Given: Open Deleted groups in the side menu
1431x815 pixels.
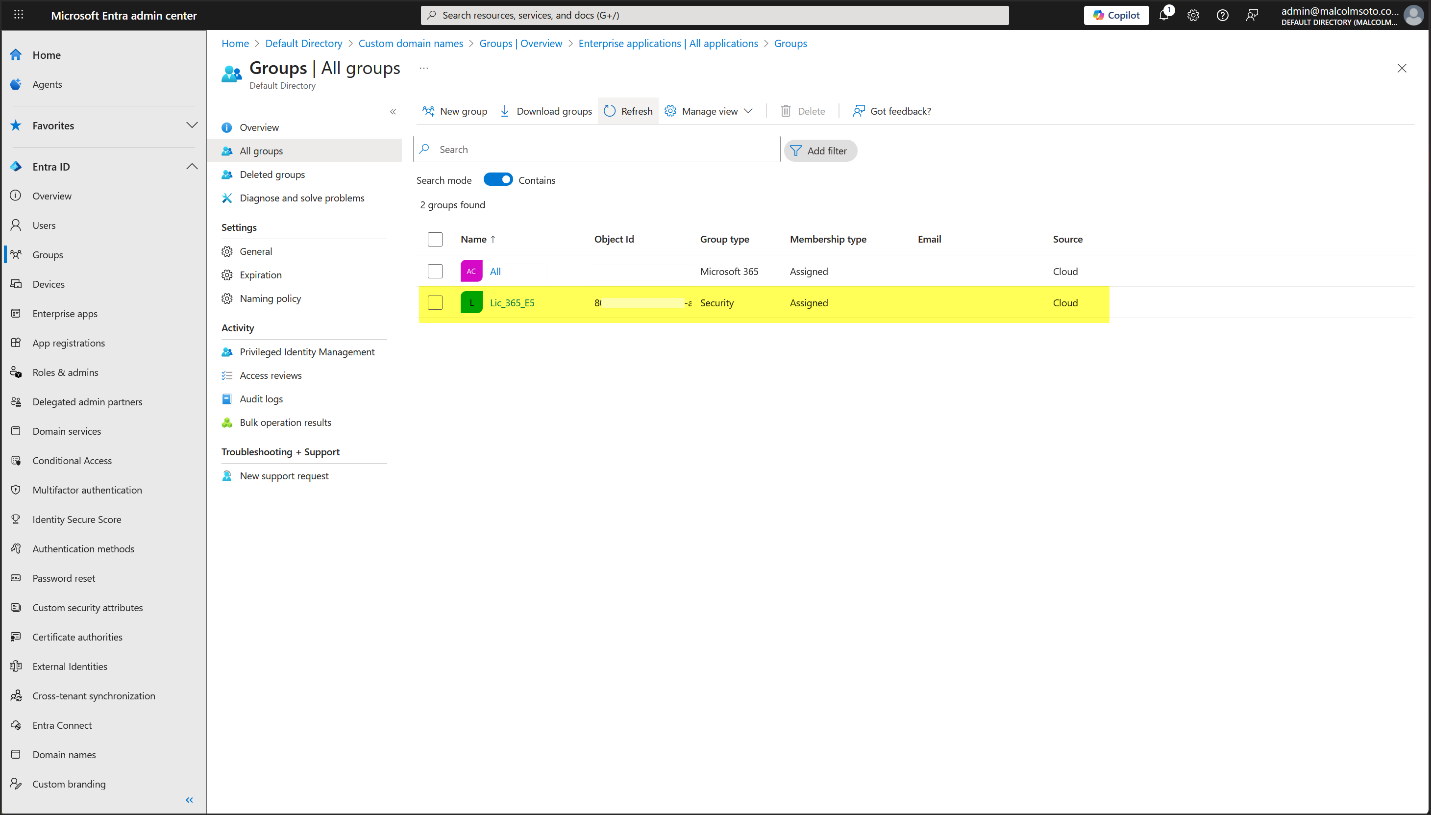Looking at the screenshot, I should (x=272, y=175).
